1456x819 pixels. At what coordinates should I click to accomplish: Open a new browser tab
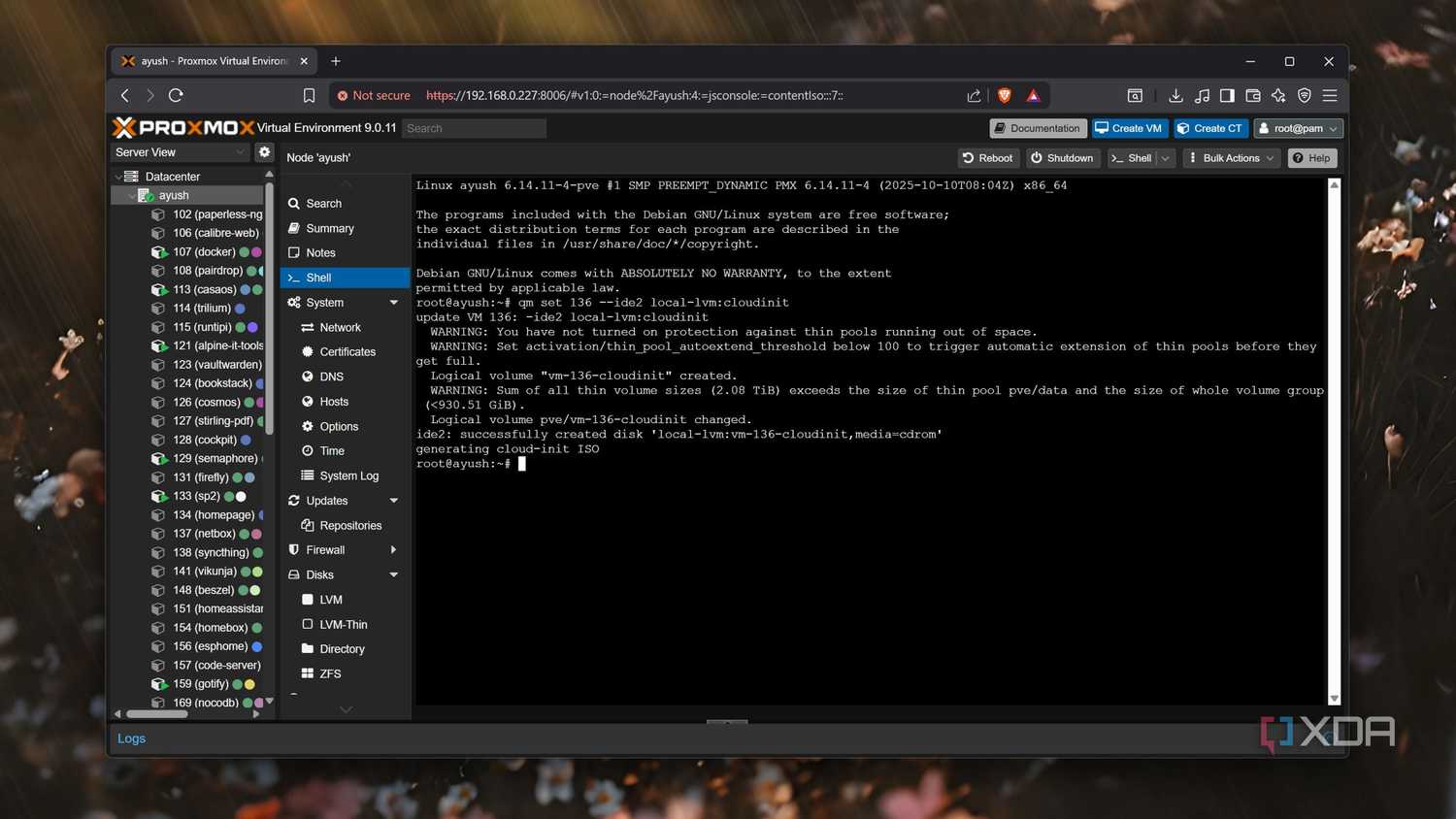(x=336, y=61)
